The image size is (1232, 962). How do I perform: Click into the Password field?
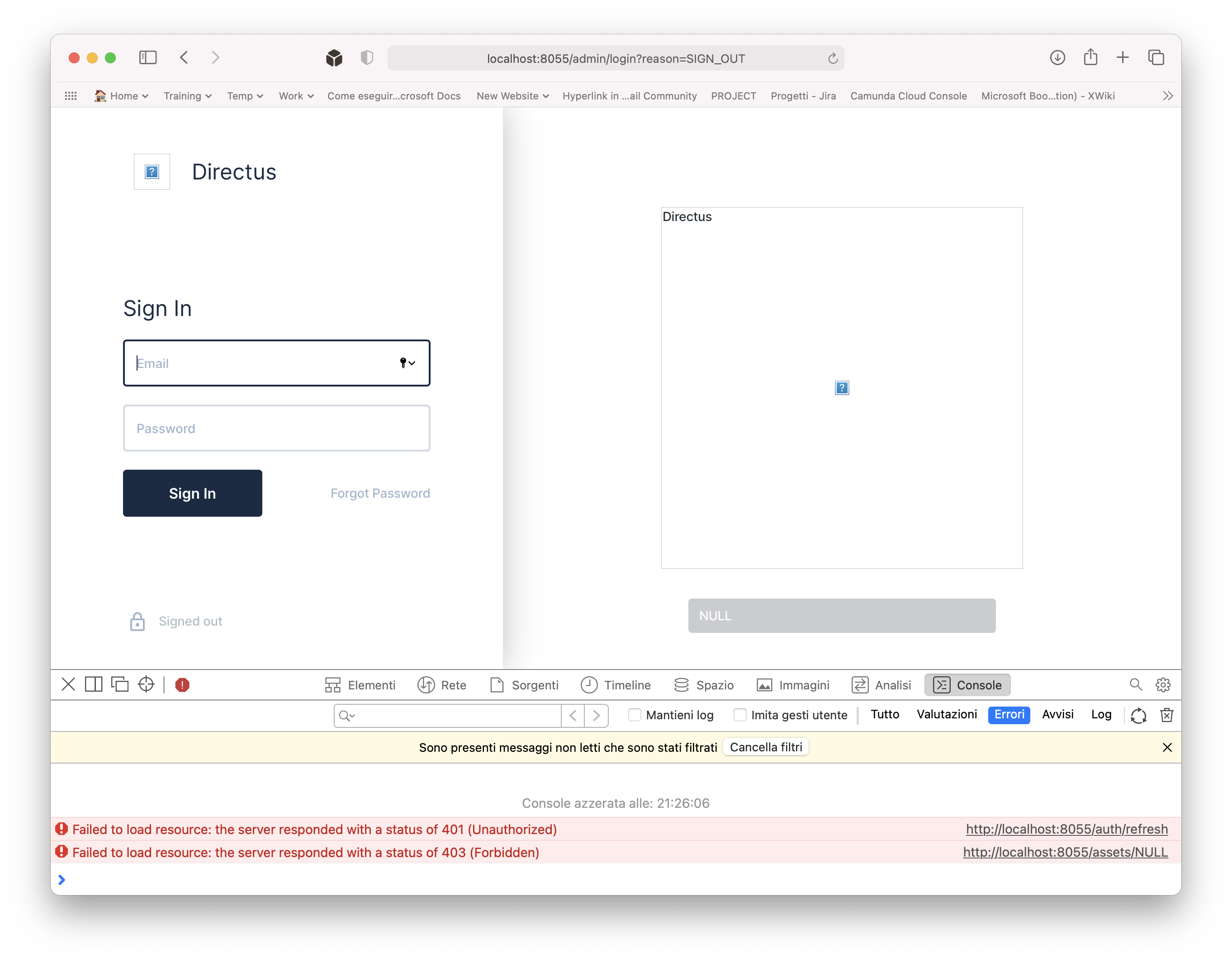click(x=276, y=428)
